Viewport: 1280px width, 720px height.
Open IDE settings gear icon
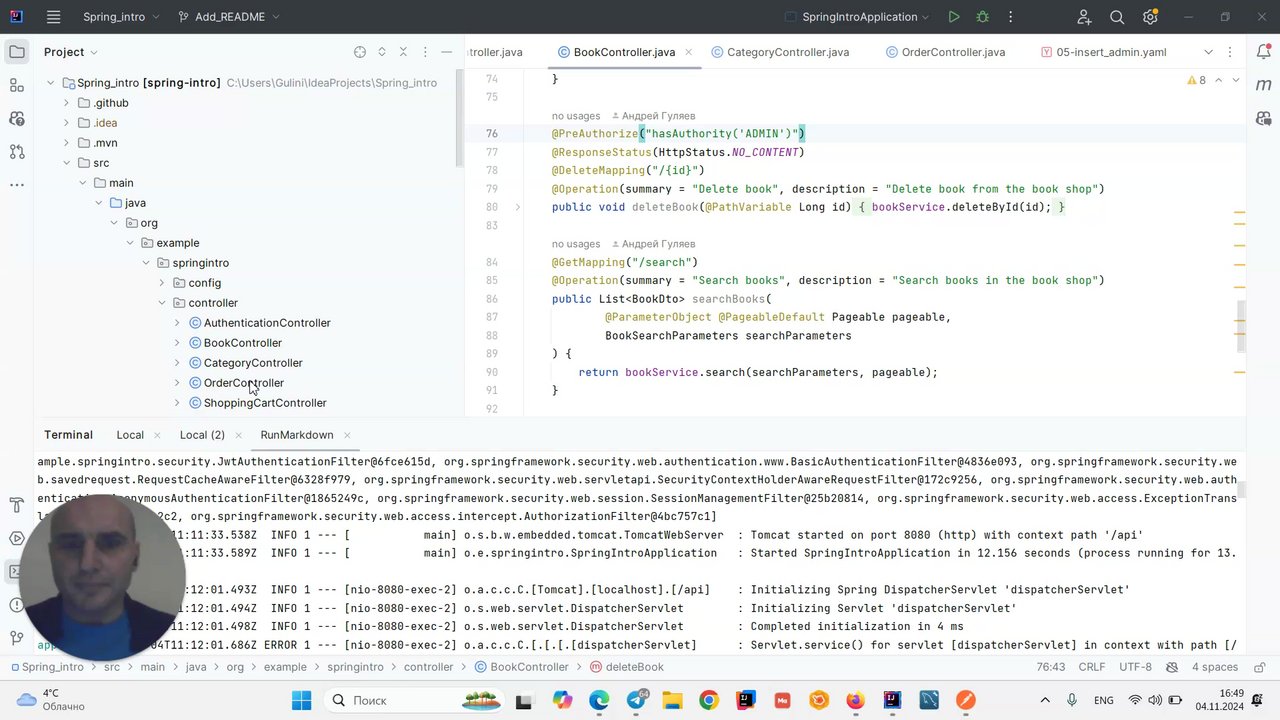coord(1150,17)
